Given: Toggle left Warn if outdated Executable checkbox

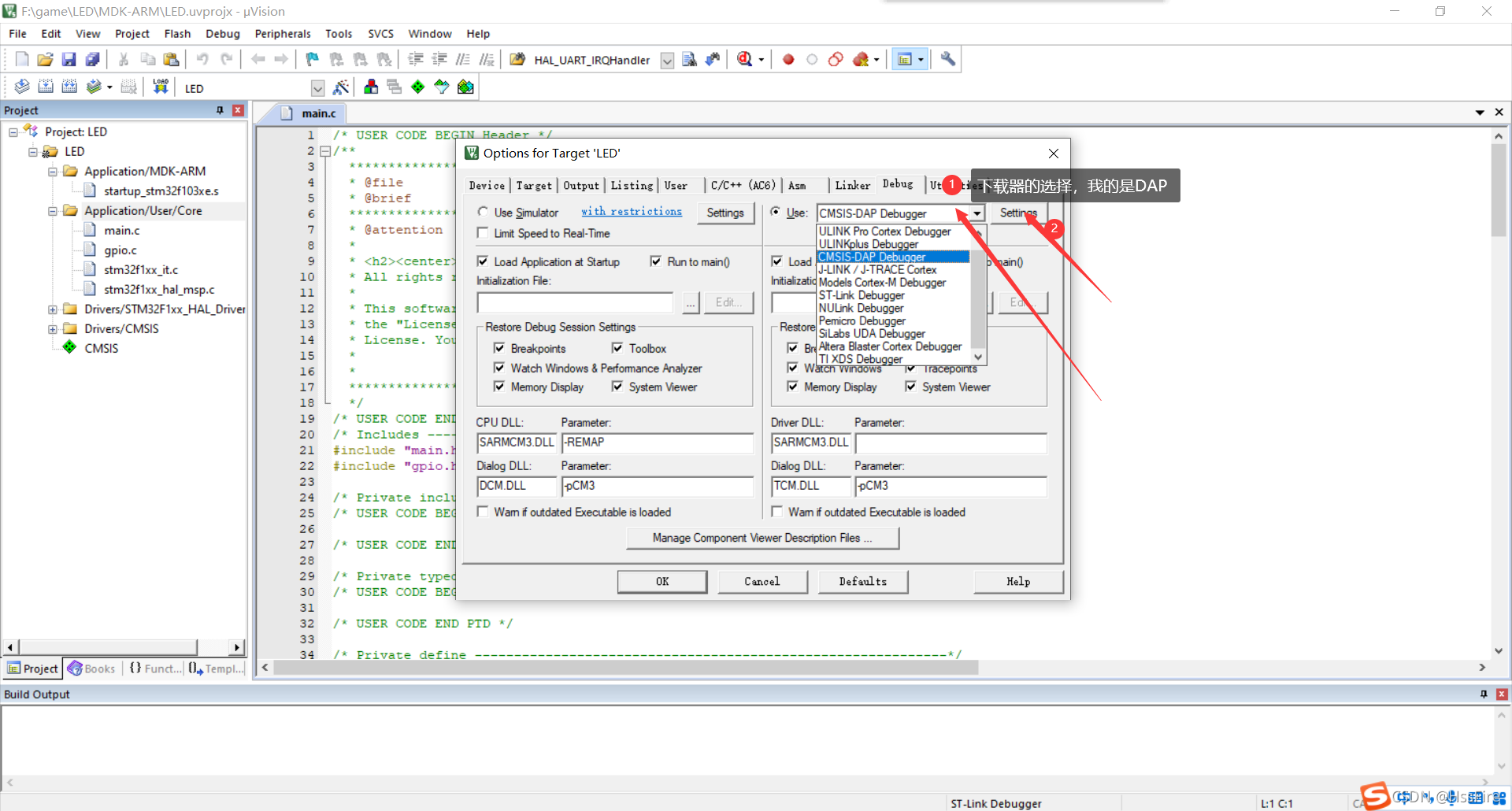Looking at the screenshot, I should pyautogui.click(x=483, y=512).
